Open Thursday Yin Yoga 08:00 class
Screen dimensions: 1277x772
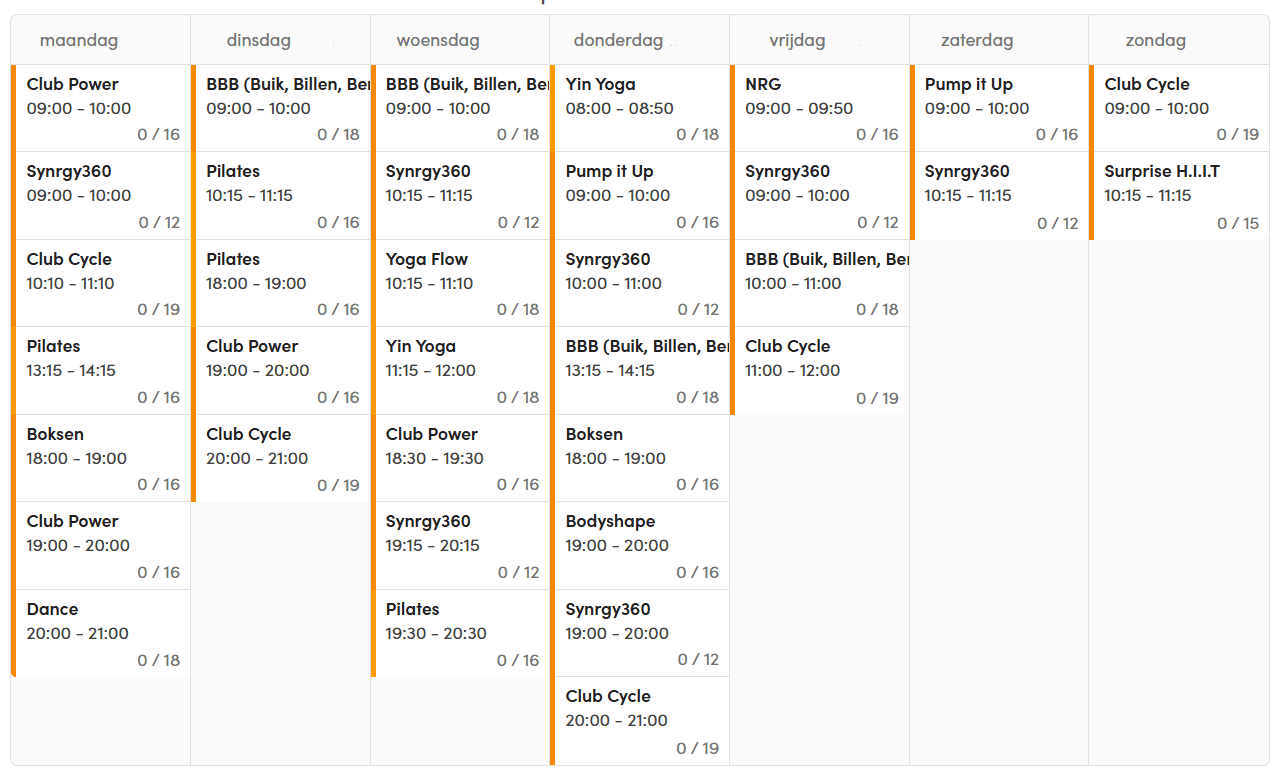641,108
